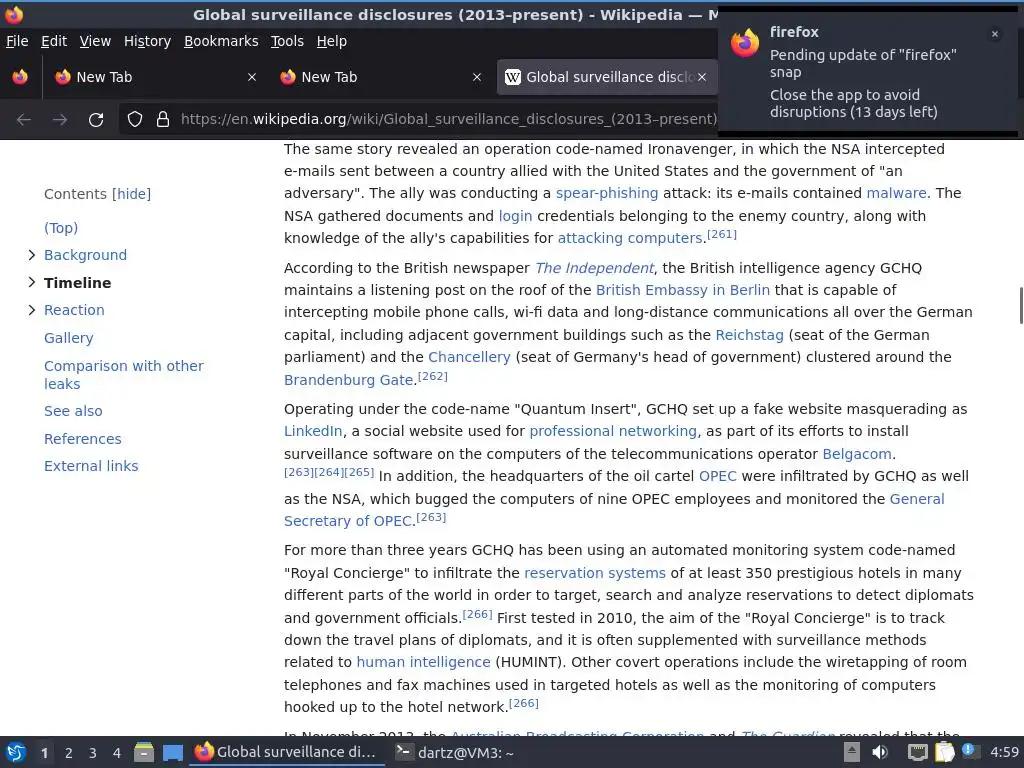Close the first New Tab
The width and height of the screenshot is (1024, 768).
click(252, 77)
